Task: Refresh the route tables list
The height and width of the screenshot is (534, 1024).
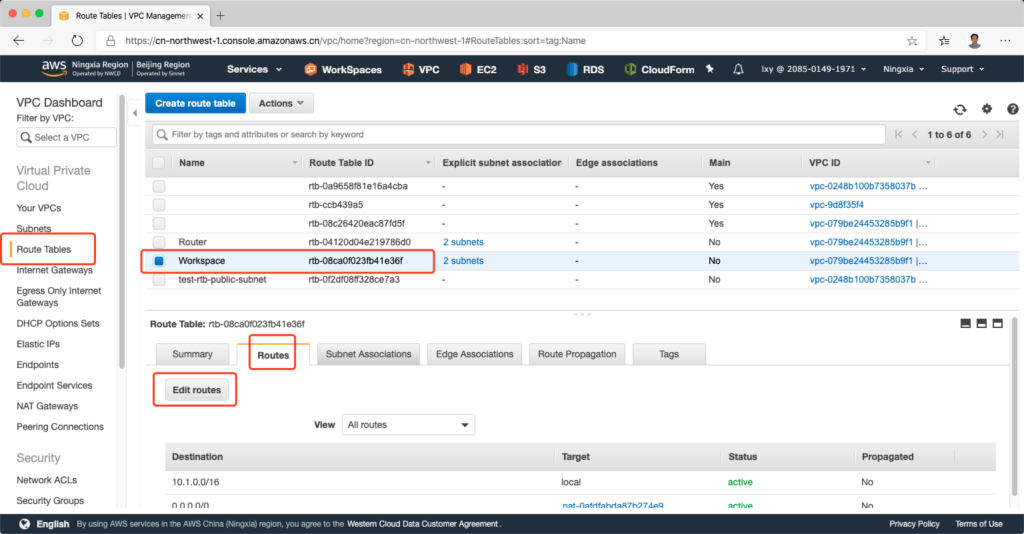Action: pos(960,109)
